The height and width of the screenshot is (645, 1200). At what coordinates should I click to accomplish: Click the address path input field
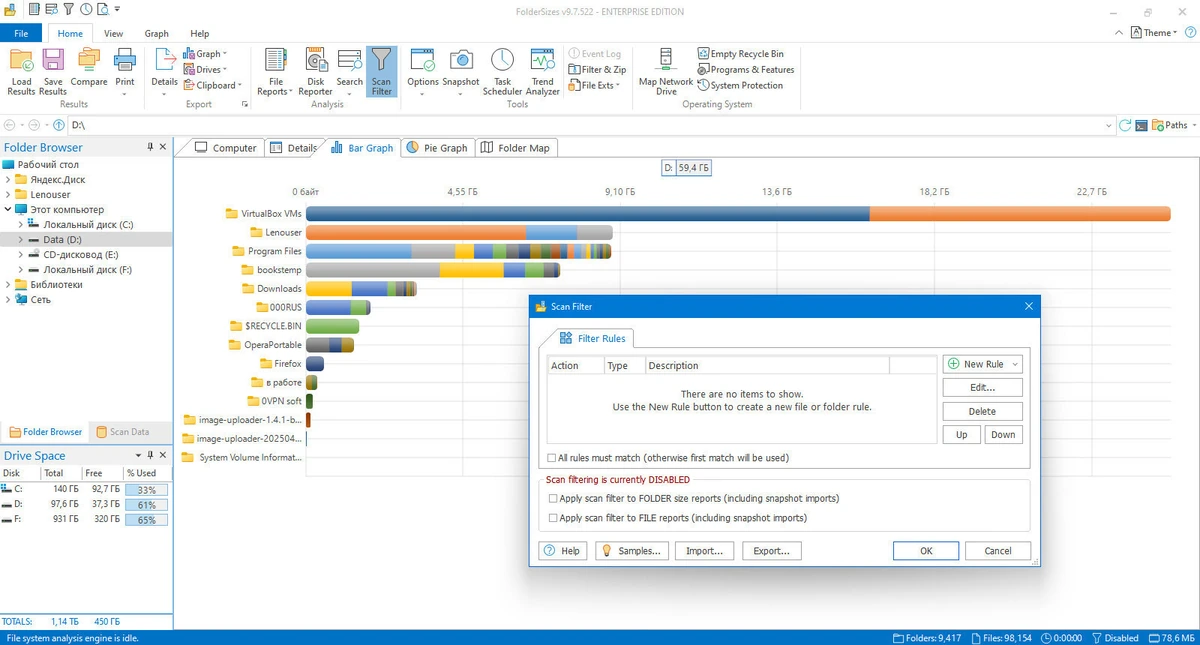point(590,125)
